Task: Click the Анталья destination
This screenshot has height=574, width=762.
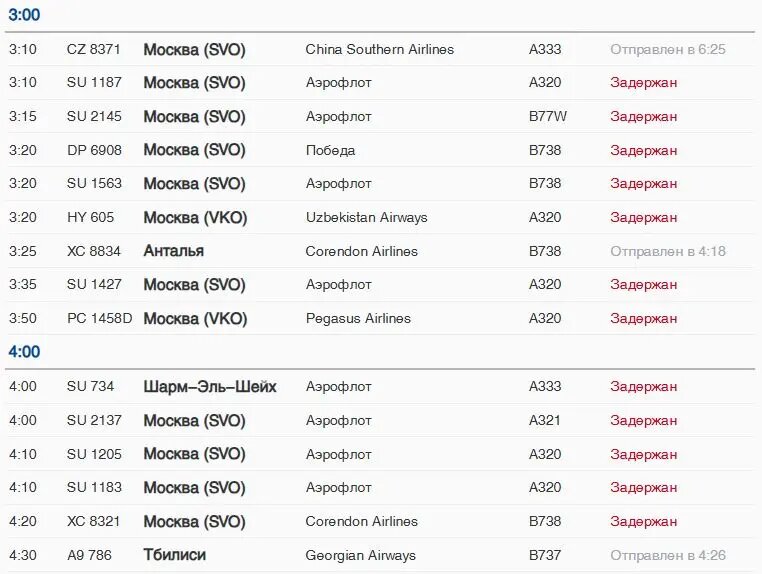Action: pyautogui.click(x=173, y=251)
